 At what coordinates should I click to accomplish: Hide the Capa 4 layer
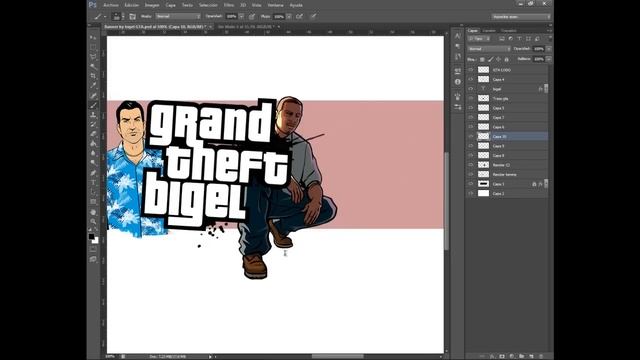pyautogui.click(x=471, y=79)
